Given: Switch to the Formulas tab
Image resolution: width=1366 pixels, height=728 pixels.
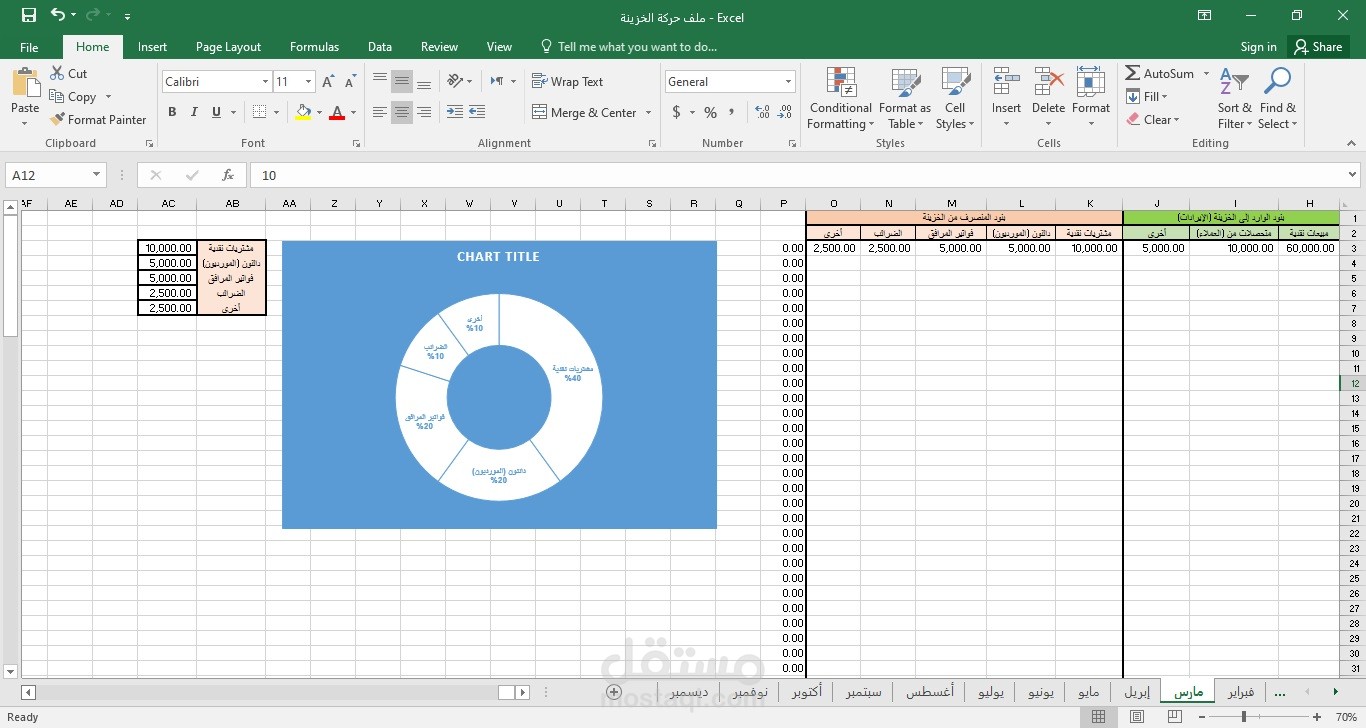Looking at the screenshot, I should pos(314,46).
